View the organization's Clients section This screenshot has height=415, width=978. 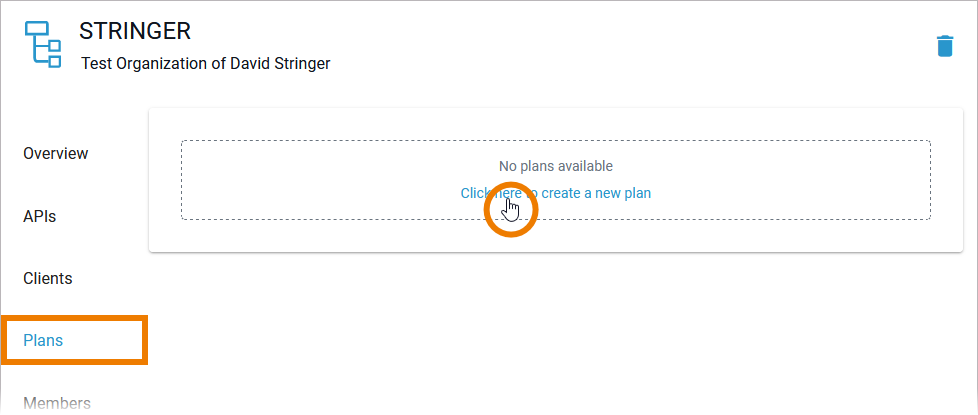48,278
